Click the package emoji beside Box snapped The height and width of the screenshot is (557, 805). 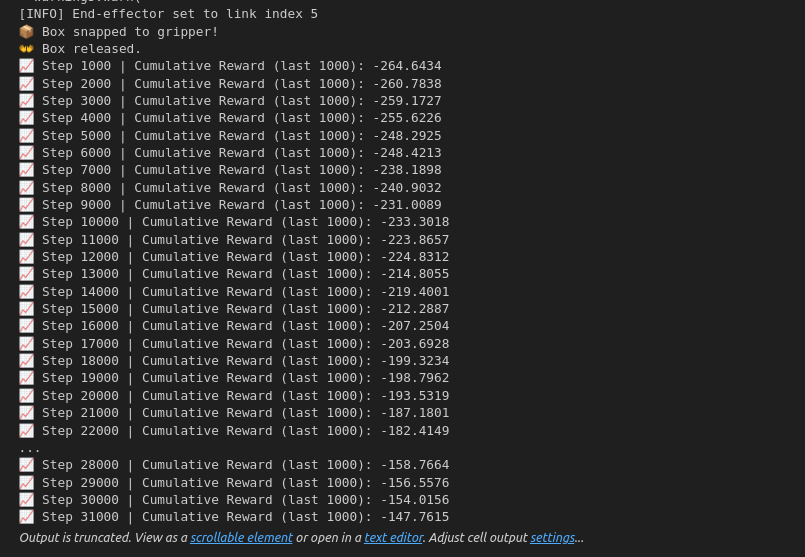tap(27, 32)
